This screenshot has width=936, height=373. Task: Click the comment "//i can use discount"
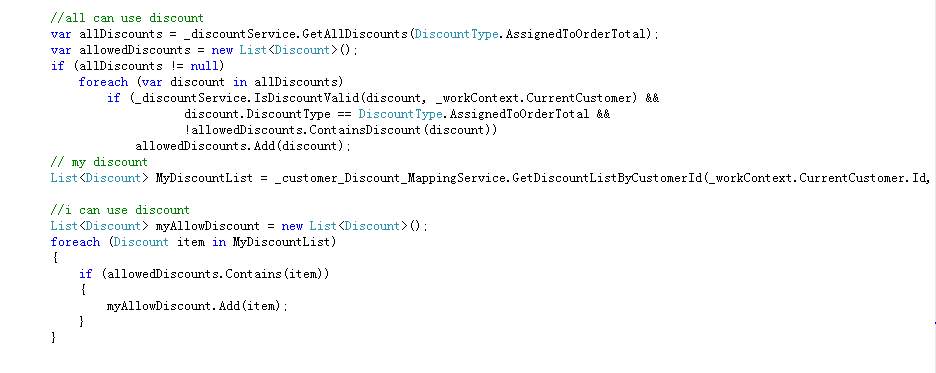(x=120, y=210)
